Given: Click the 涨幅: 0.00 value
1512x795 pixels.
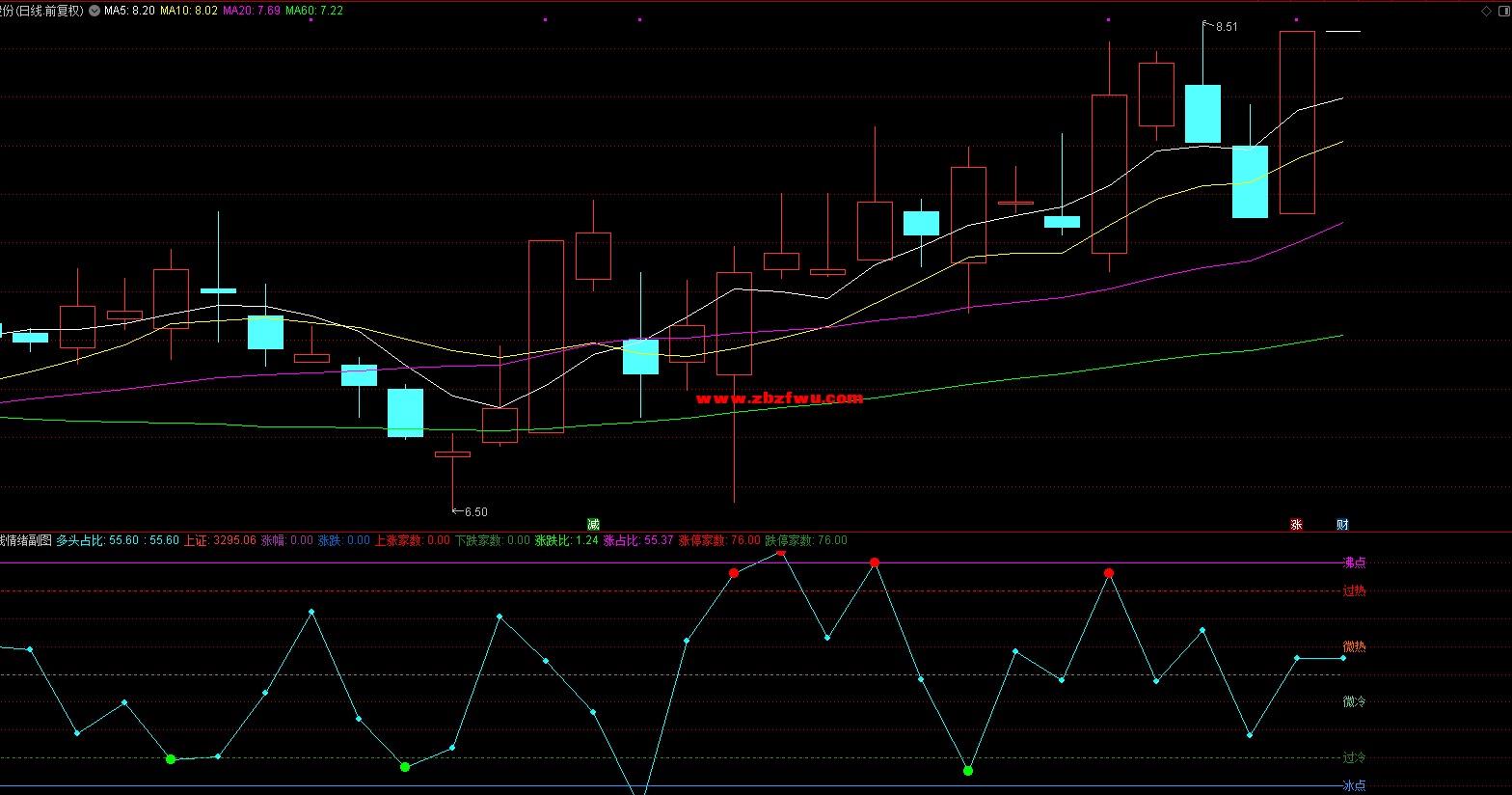Looking at the screenshot, I should (287, 540).
